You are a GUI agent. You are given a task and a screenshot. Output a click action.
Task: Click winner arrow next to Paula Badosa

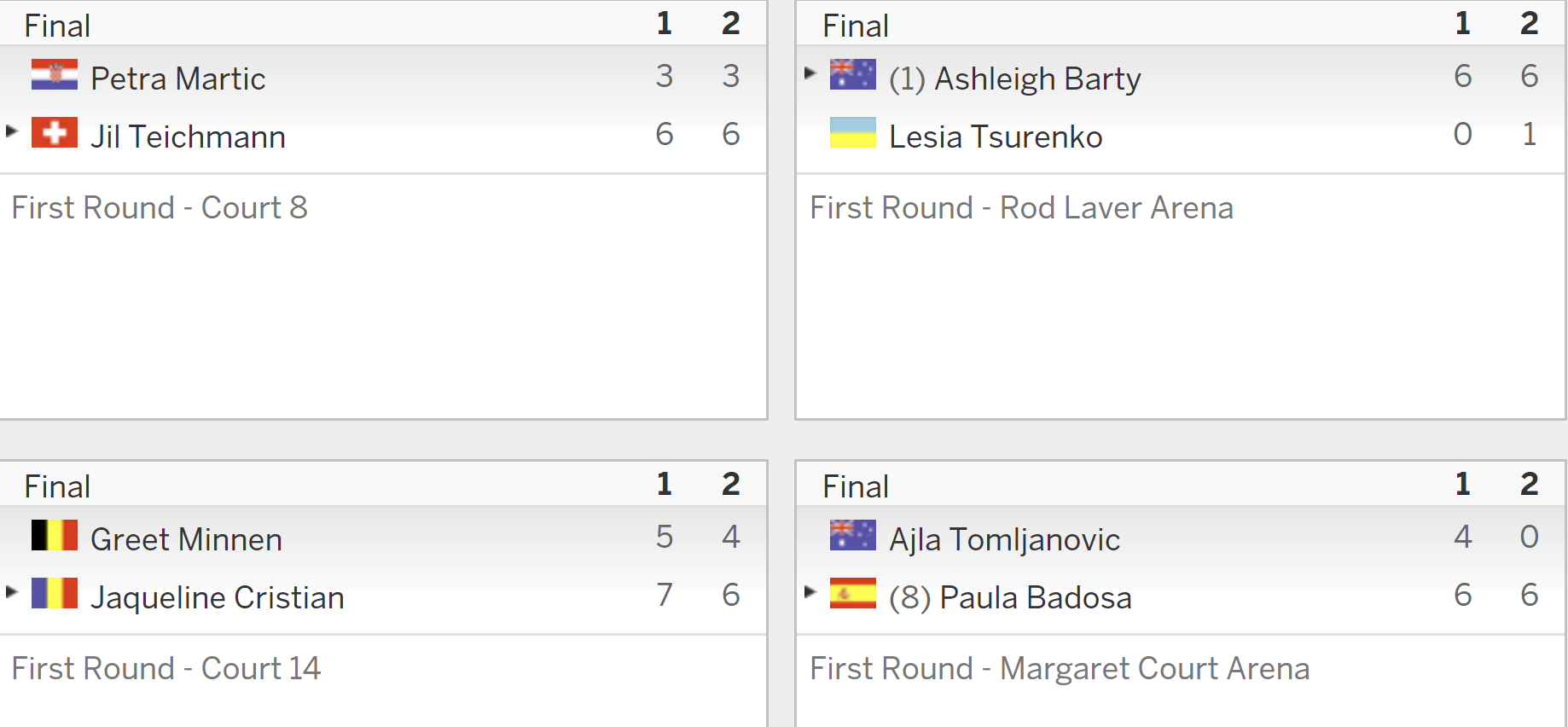pyautogui.click(x=810, y=591)
